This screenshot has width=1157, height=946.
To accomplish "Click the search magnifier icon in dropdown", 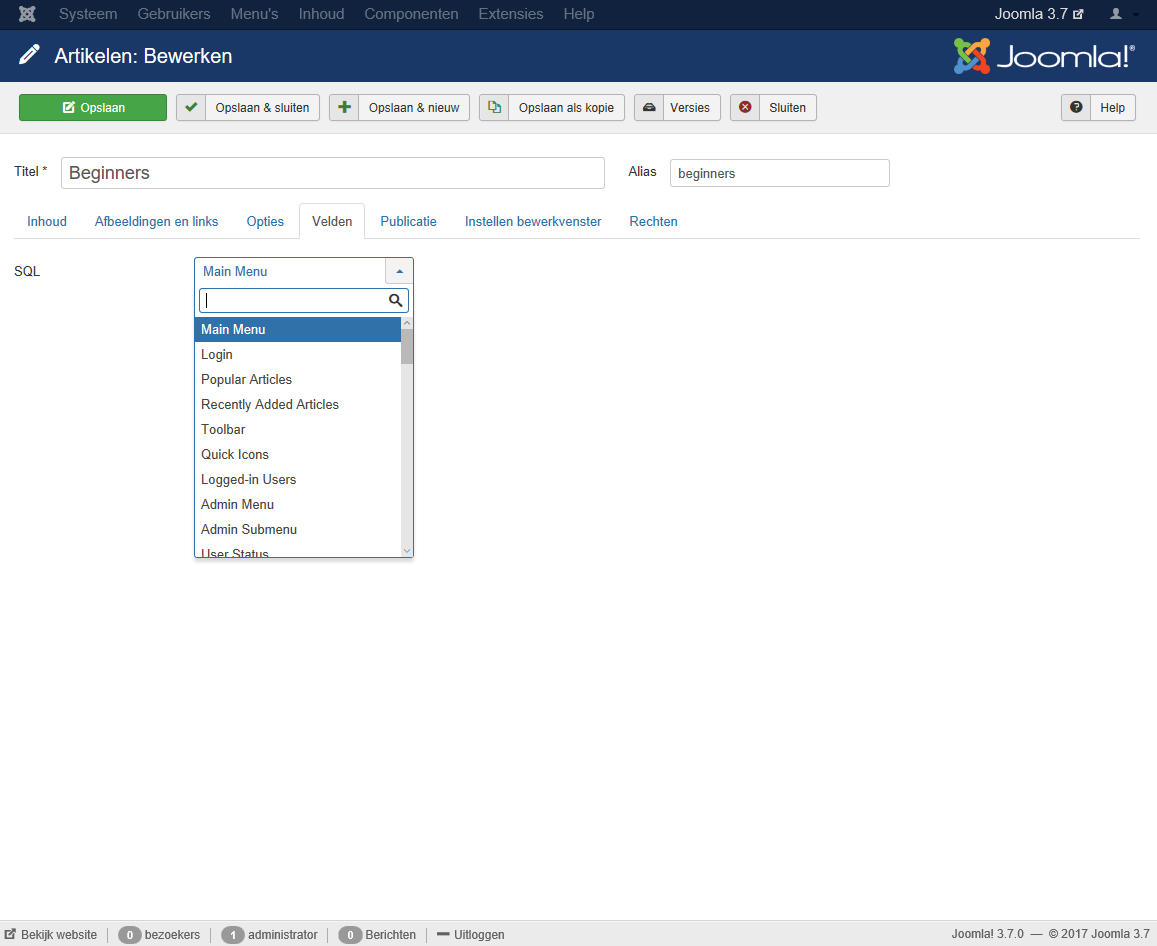I will tap(396, 300).
